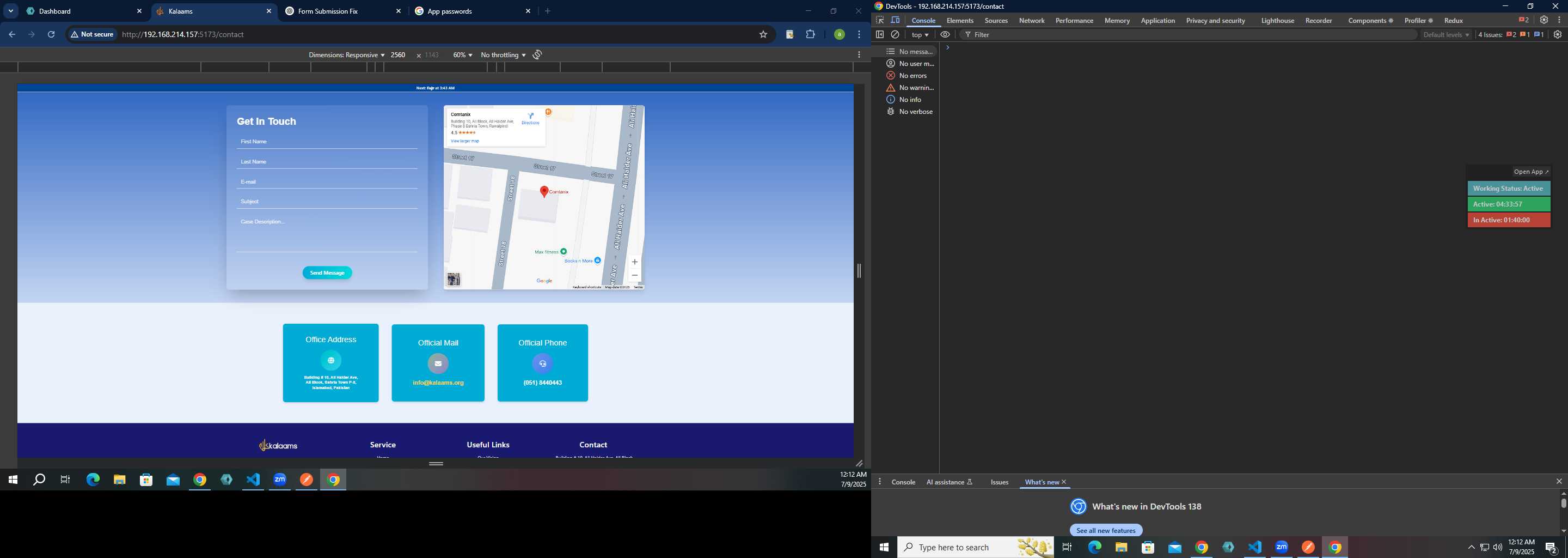The width and height of the screenshot is (1568, 558).
Task: Click the envelope icon under Official Mail
Action: click(x=438, y=363)
